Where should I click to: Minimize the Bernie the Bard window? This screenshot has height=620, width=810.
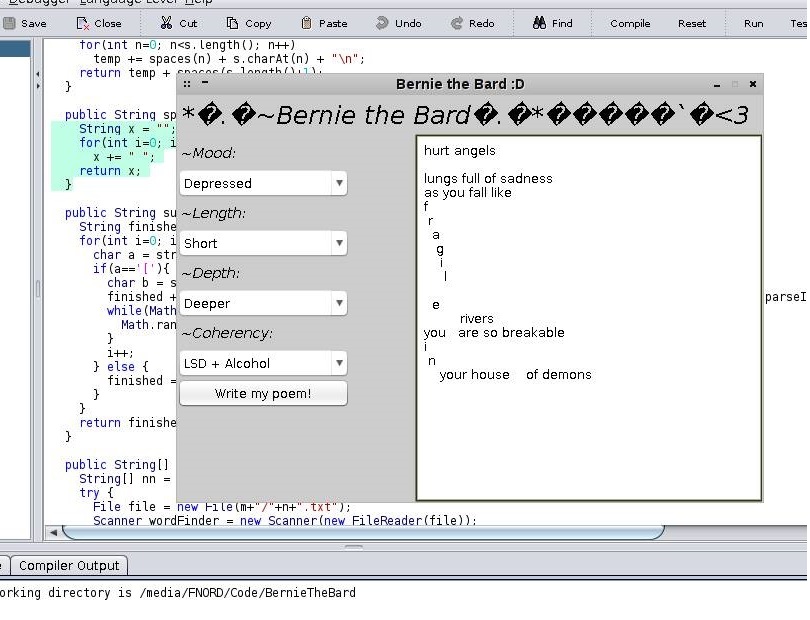point(717,85)
